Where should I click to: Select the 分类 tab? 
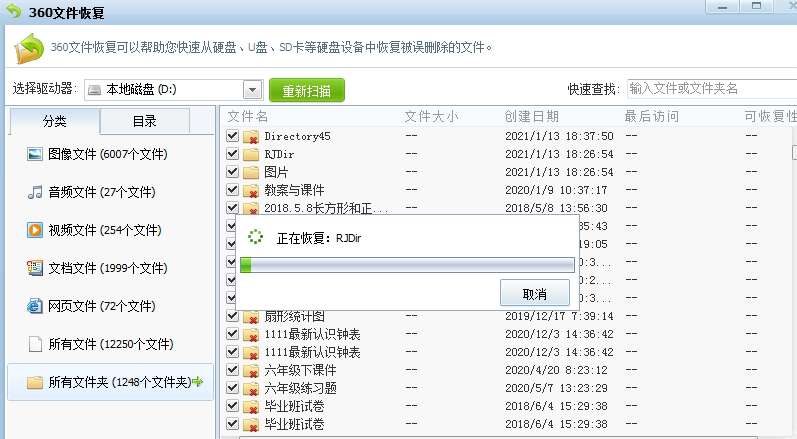point(55,121)
